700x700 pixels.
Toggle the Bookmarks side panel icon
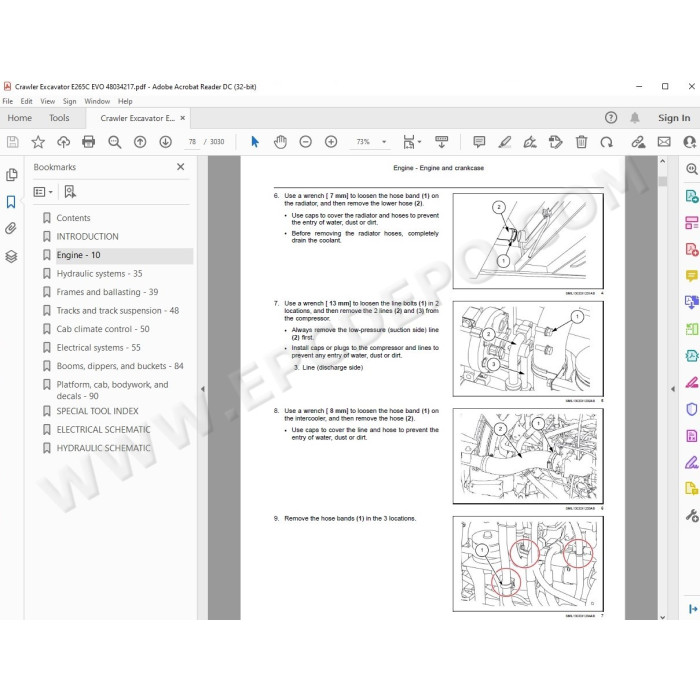(x=11, y=202)
